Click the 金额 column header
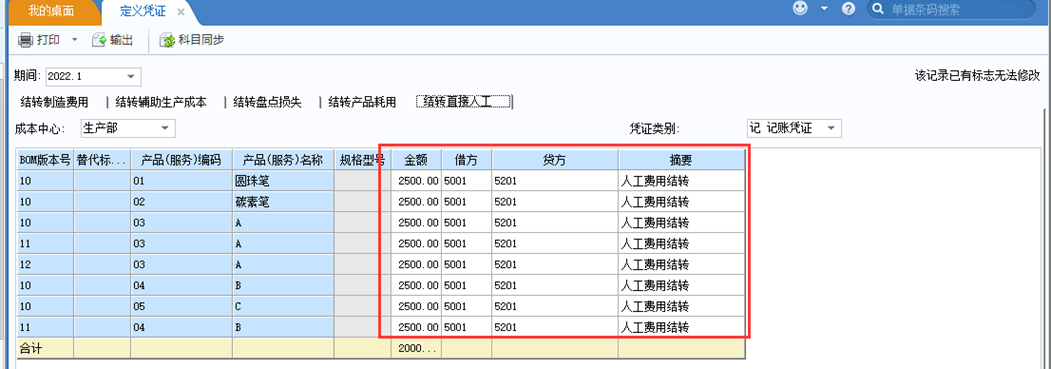 416,159
